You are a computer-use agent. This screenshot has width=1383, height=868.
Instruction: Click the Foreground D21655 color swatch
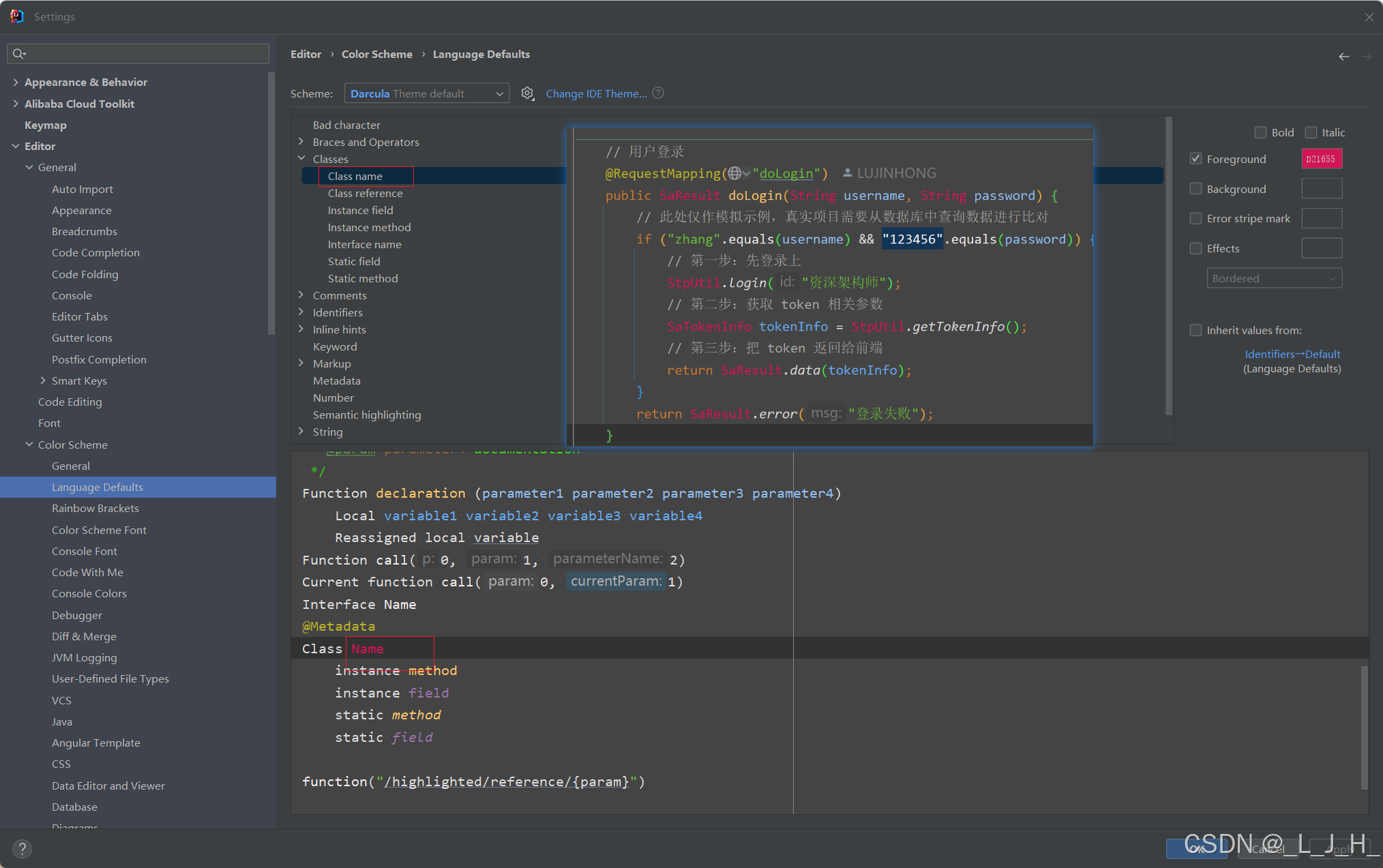click(1321, 159)
